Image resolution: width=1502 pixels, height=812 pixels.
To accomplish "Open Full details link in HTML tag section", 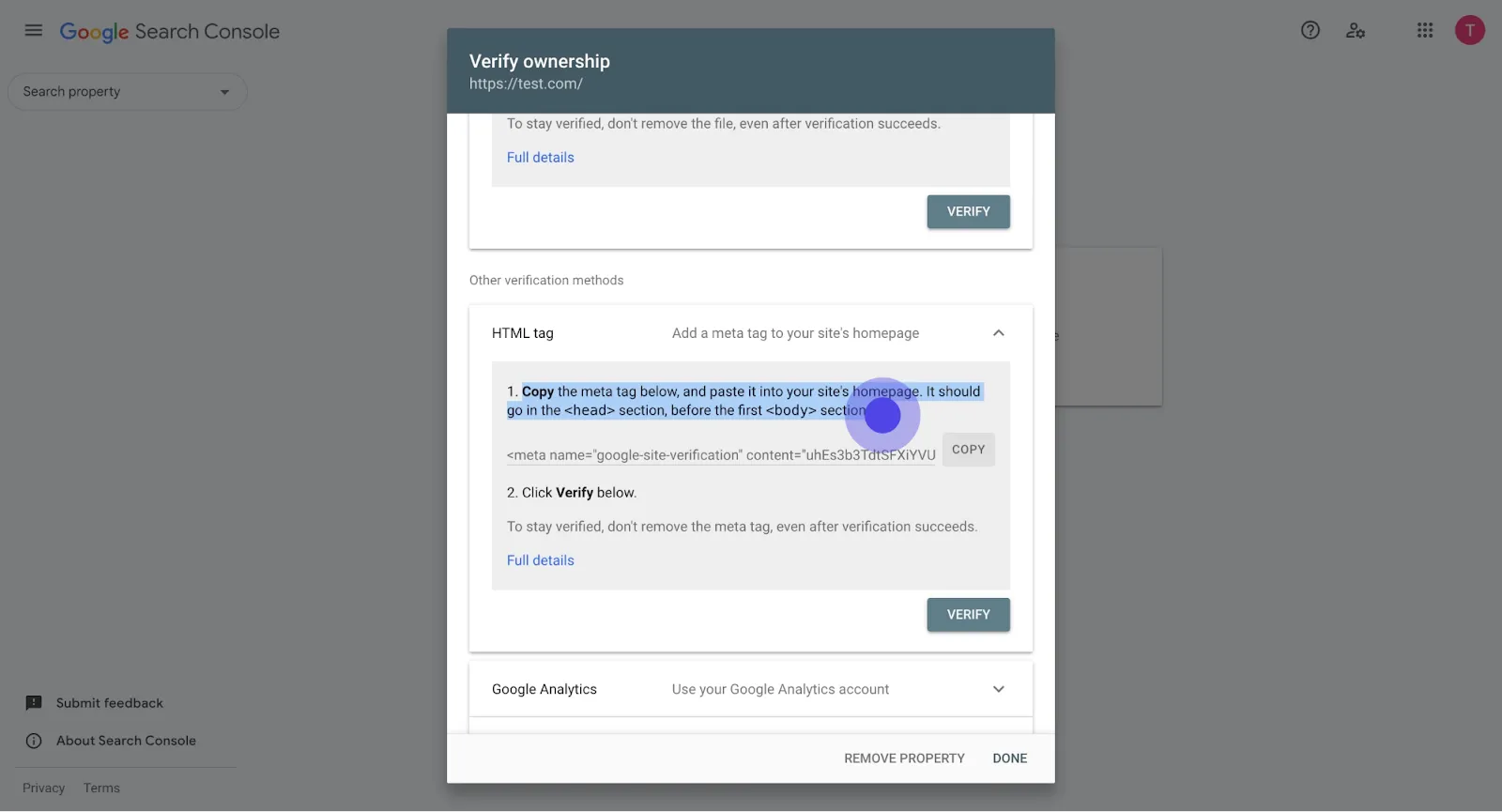I will (541, 560).
